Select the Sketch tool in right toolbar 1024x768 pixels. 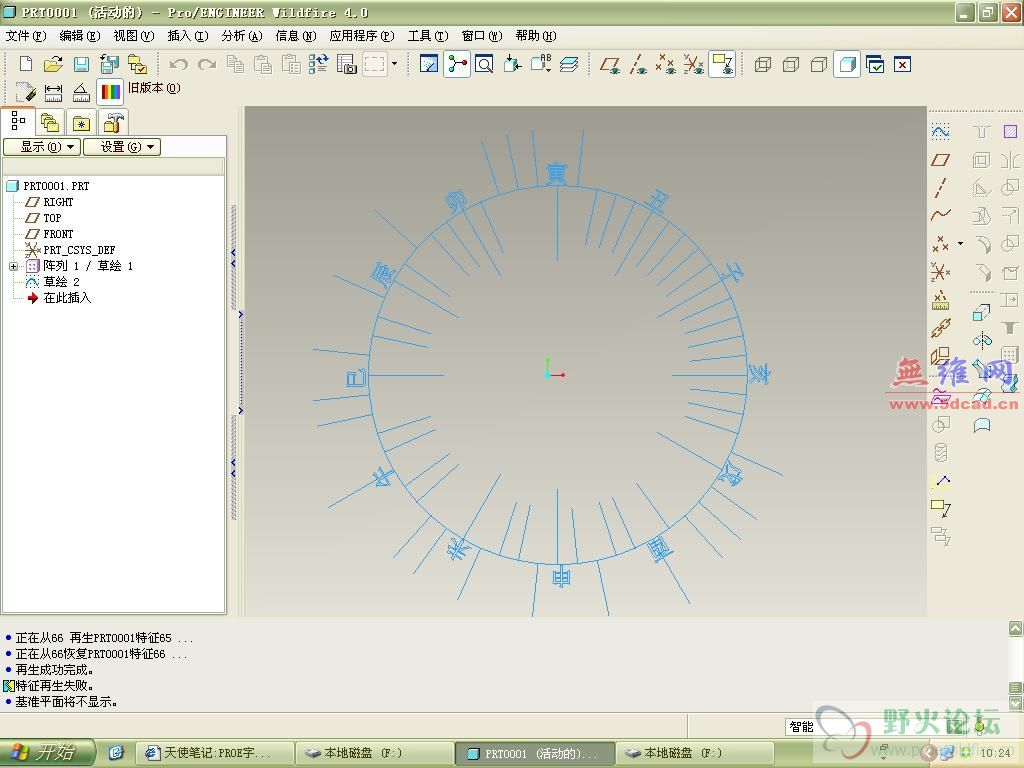pyautogui.click(x=940, y=132)
